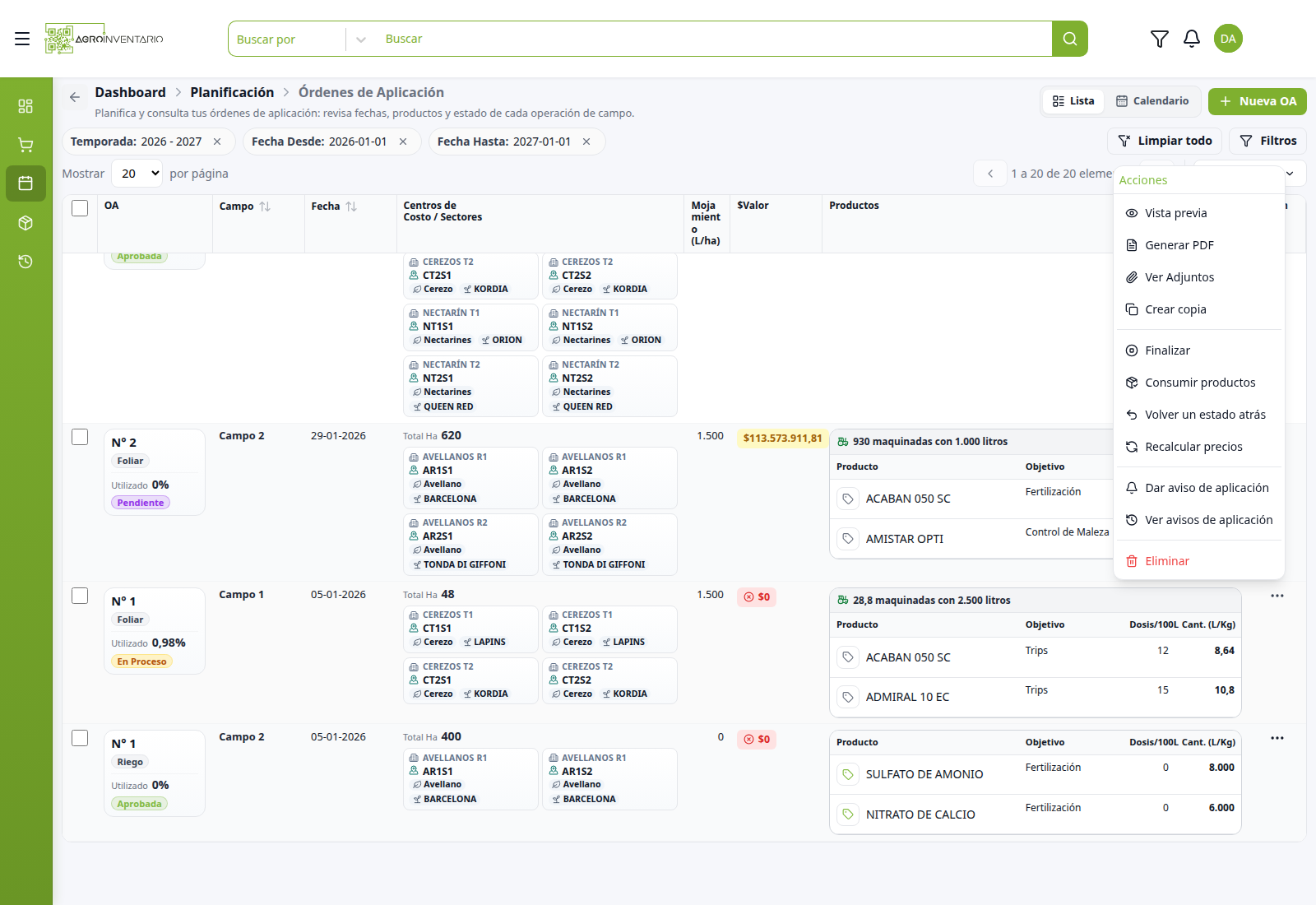The image size is (1316, 905).
Task: Remove the Fecha Desde filter chip
Action: (403, 142)
